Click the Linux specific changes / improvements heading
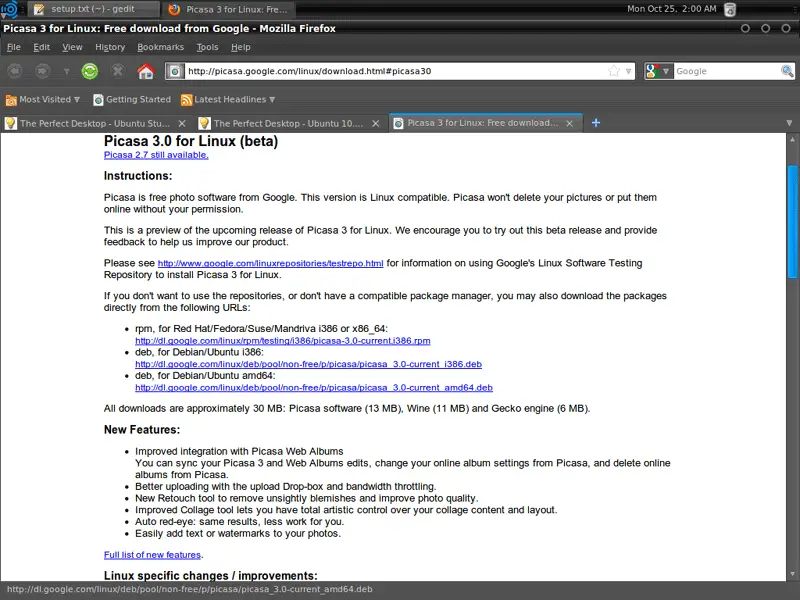Screen dimensions: 800x600 (x=211, y=576)
